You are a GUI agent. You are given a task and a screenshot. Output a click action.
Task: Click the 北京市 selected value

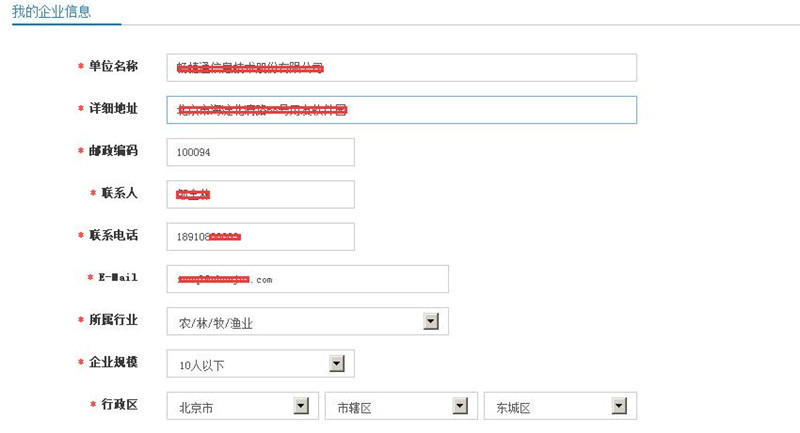(196, 408)
